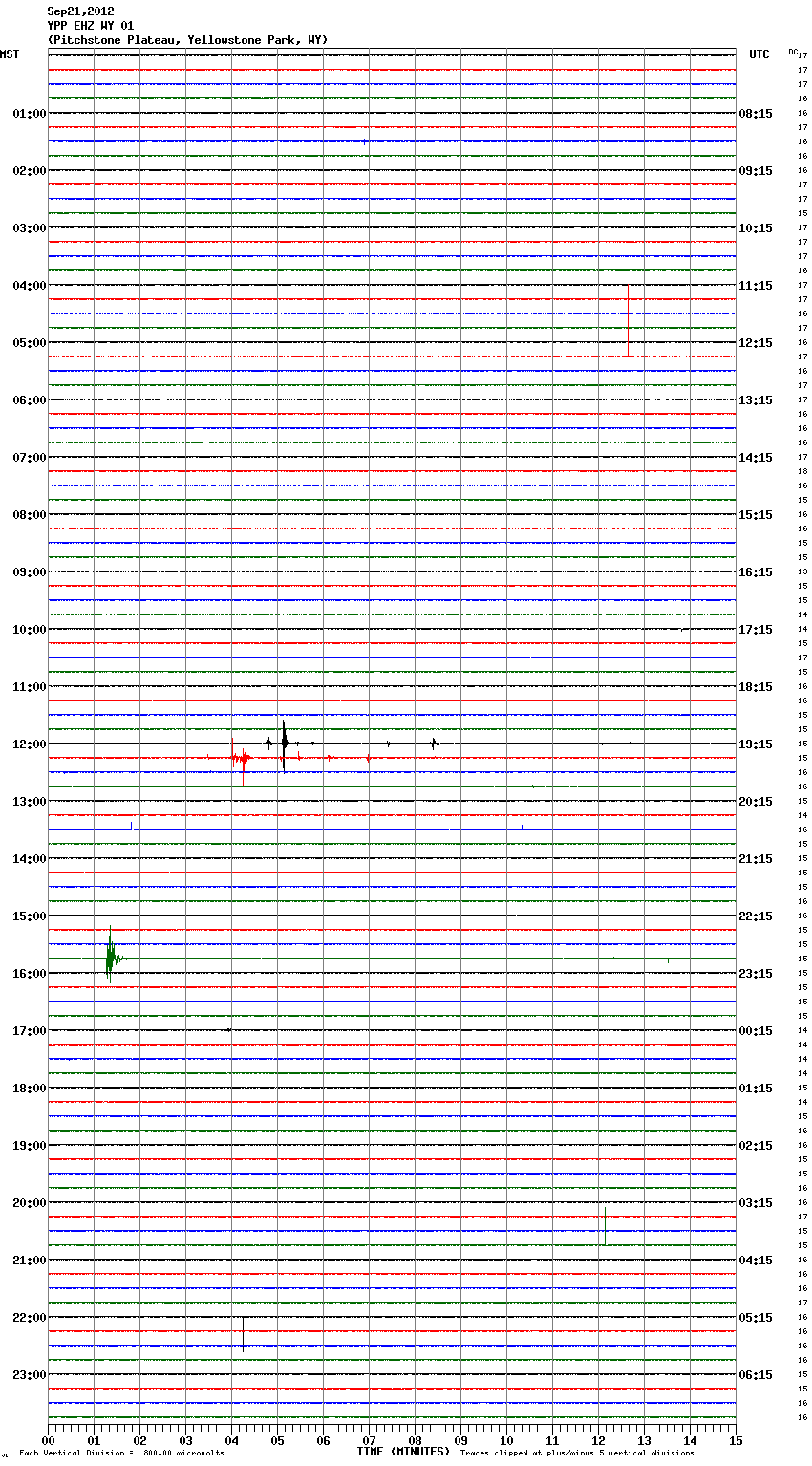The width and height of the screenshot is (812, 1466).
Task: Select the 22:00 MST time label
Action: [30, 1318]
